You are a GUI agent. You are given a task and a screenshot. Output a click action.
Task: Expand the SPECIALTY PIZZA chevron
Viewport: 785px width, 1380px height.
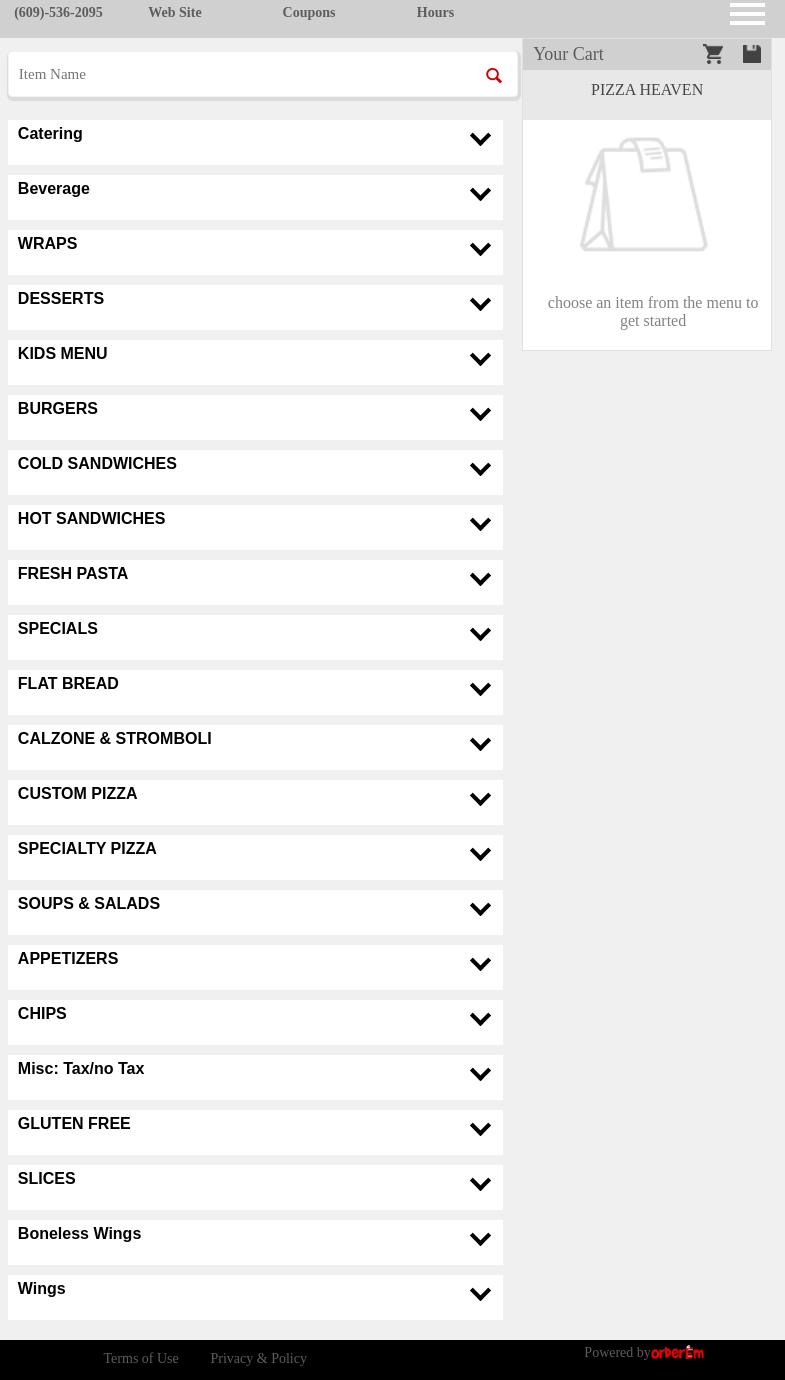pyautogui.click(x=480, y=855)
